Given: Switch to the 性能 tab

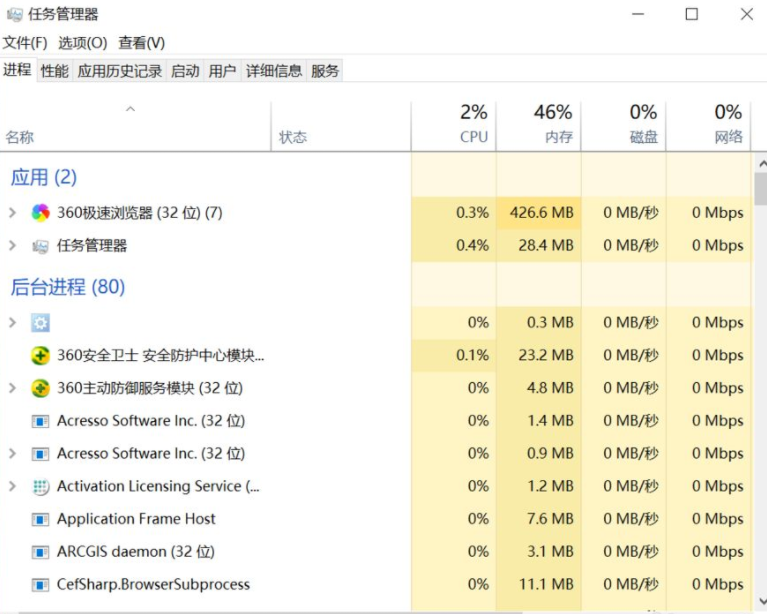Looking at the screenshot, I should 54,71.
